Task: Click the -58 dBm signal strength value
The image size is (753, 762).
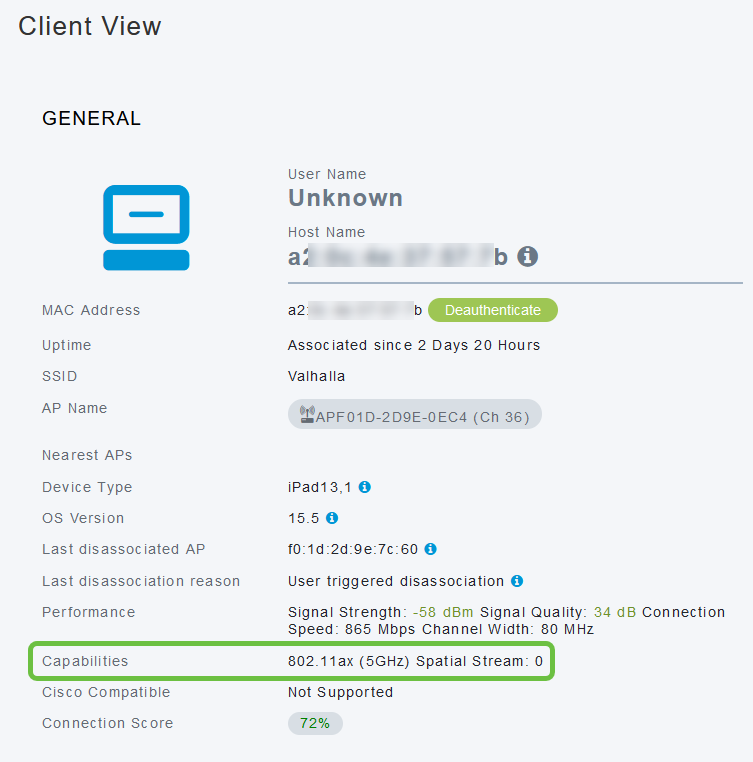Action: (x=443, y=612)
